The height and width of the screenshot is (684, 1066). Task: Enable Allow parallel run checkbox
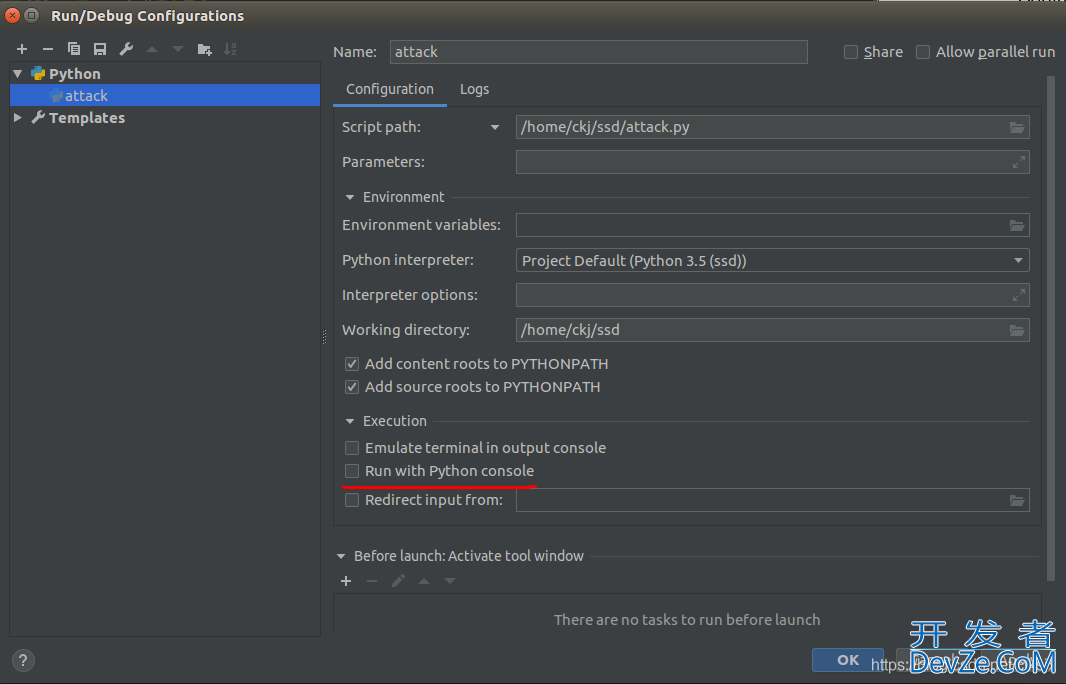pos(923,52)
